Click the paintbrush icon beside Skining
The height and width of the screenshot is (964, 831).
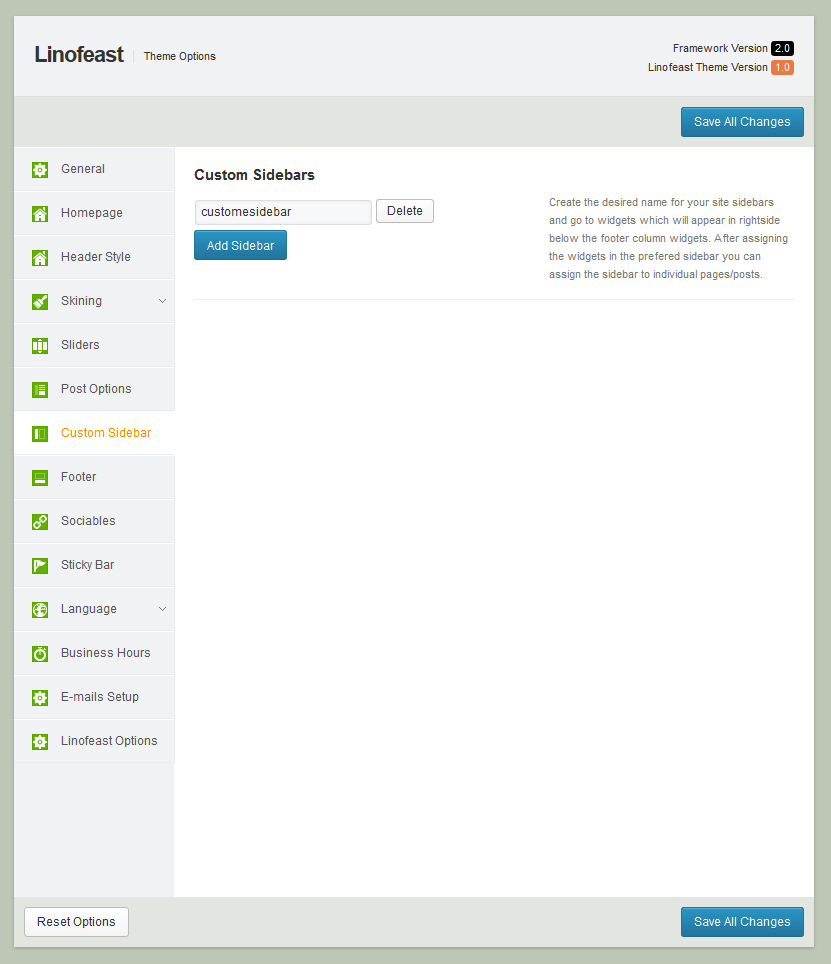[40, 302]
